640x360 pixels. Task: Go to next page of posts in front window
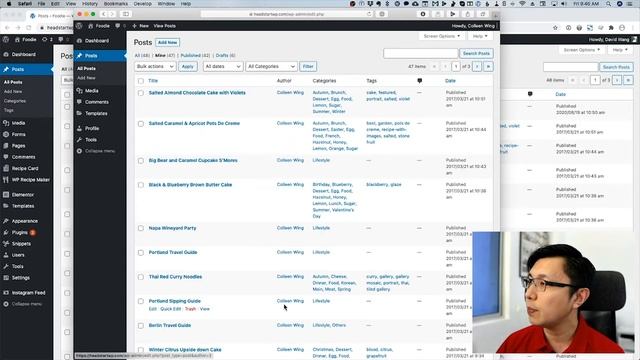pos(477,67)
